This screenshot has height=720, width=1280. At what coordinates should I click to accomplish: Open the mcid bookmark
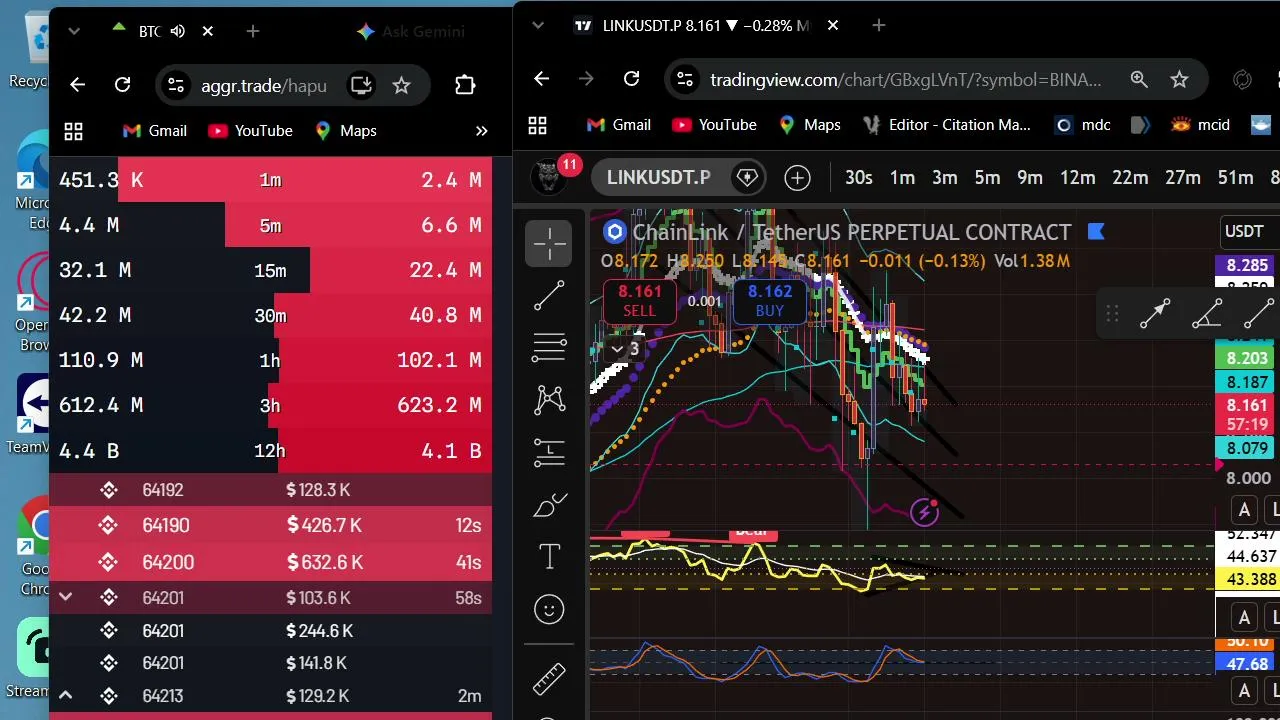point(1201,125)
